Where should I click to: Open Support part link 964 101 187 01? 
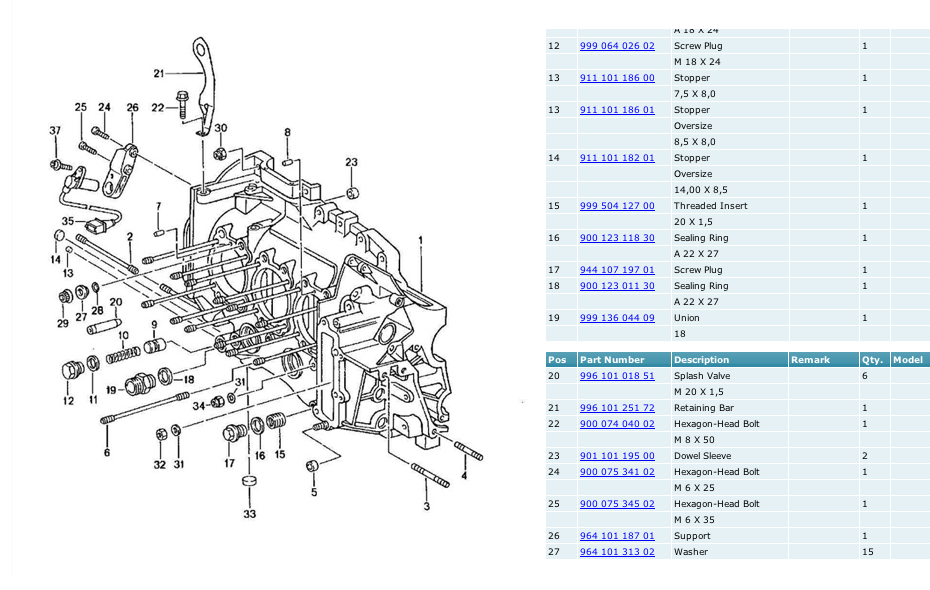pyautogui.click(x=617, y=536)
